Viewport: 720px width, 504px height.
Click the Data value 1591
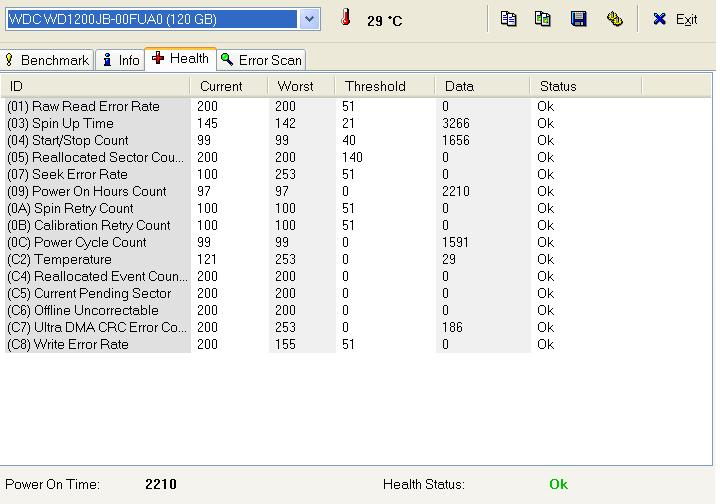[x=455, y=242]
